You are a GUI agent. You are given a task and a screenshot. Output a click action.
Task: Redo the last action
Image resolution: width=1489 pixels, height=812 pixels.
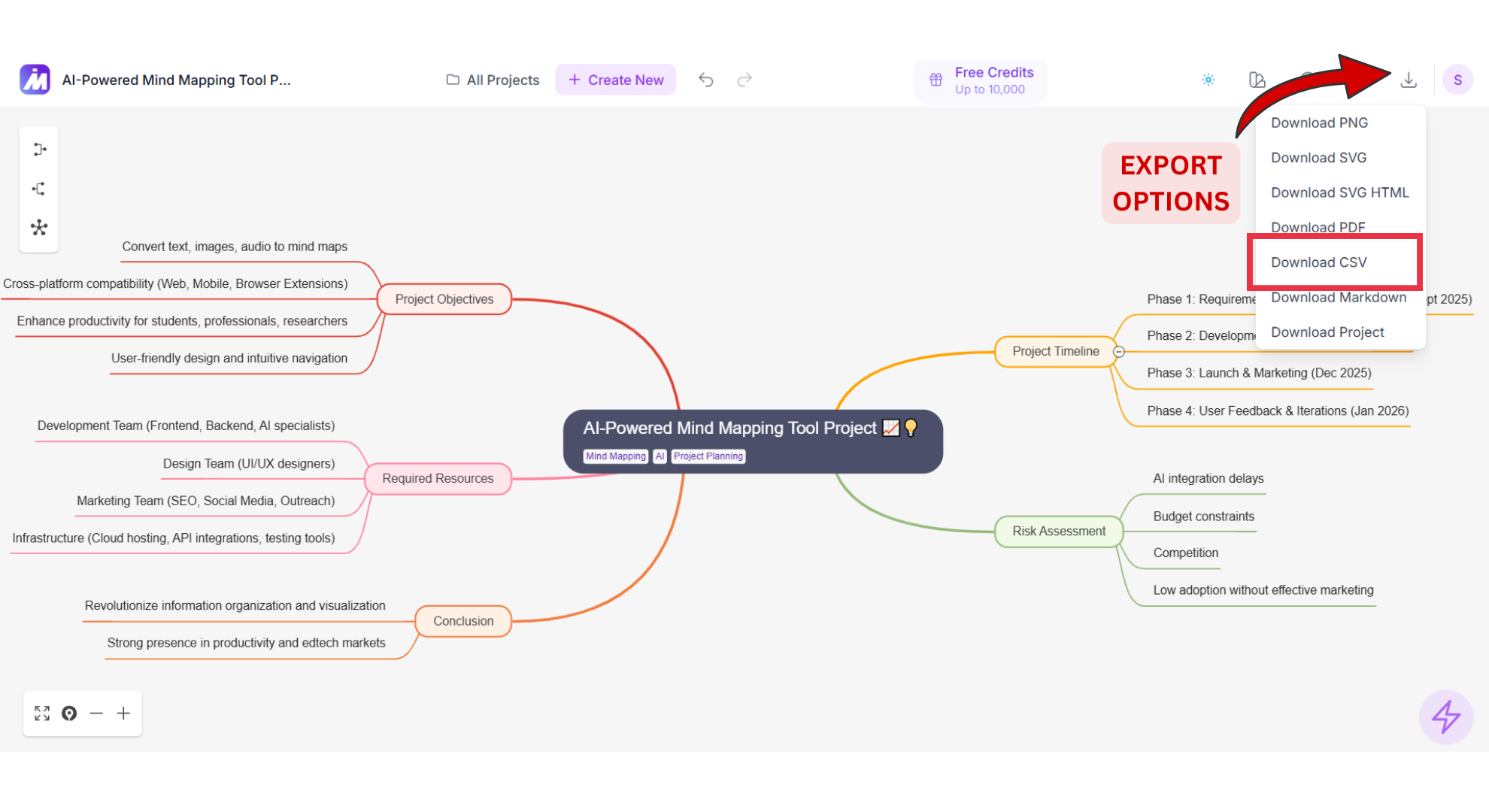744,80
